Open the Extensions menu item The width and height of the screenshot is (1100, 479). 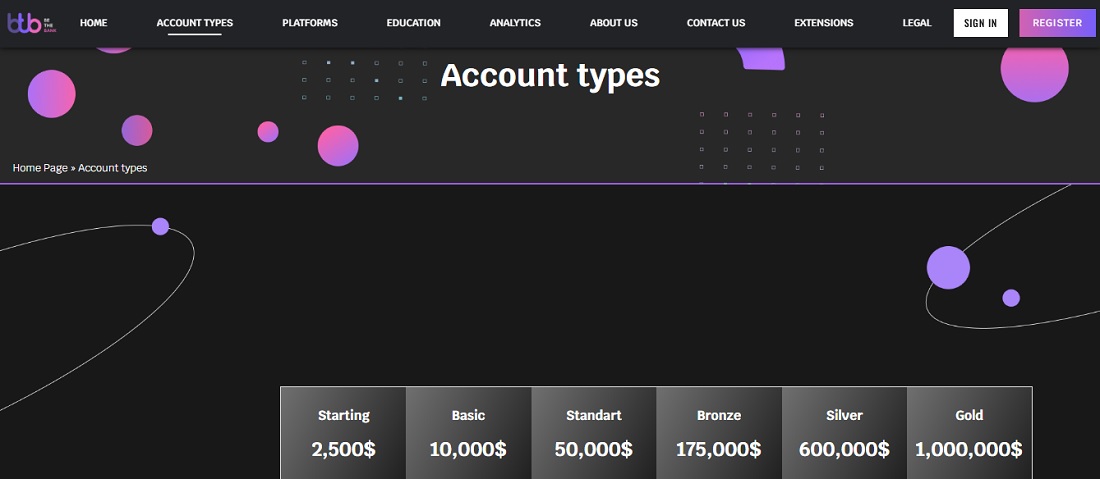click(823, 23)
